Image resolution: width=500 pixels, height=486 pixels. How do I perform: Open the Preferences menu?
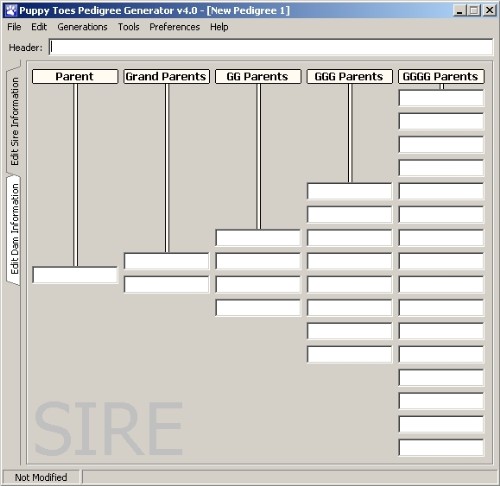click(x=174, y=27)
